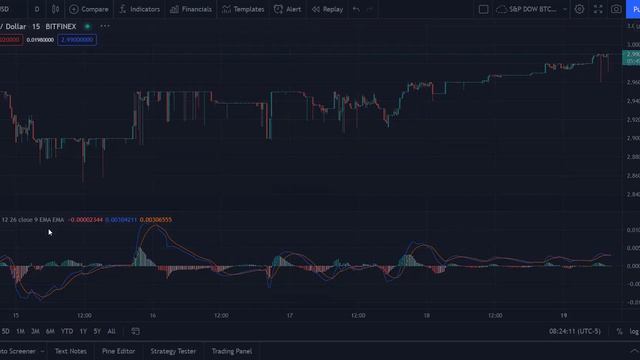Image resolution: width=640 pixels, height=360 pixels.
Task: Click the 08:24:11 (UTC-5) timezone clock
Action: [575, 331]
